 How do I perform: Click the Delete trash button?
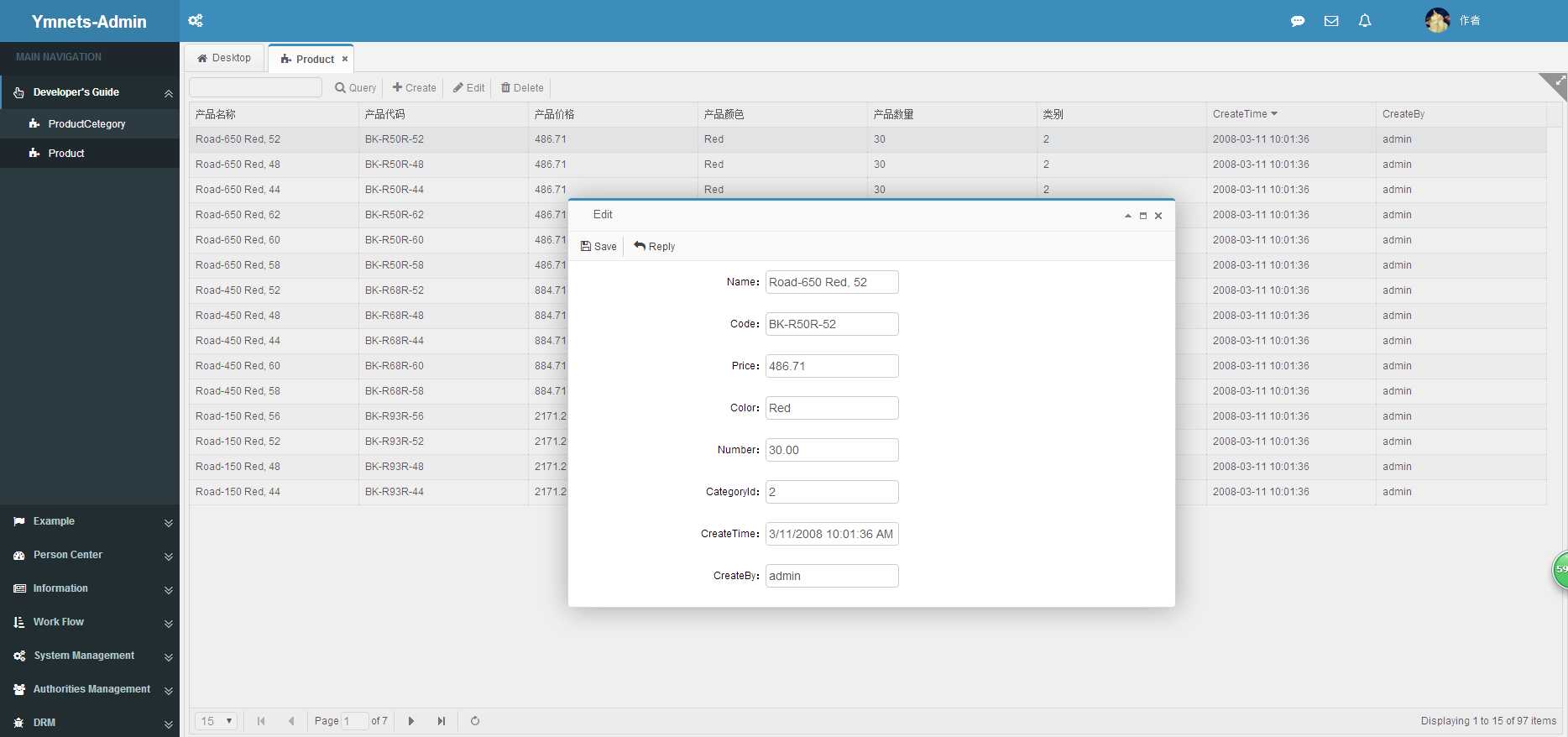coord(522,87)
